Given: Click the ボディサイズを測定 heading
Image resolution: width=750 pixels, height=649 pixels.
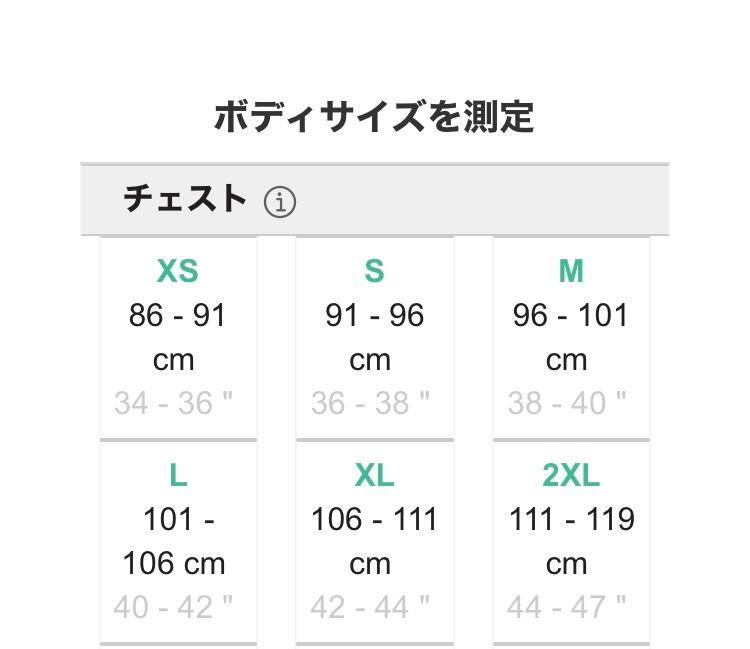Looking at the screenshot, I should 374,117.
